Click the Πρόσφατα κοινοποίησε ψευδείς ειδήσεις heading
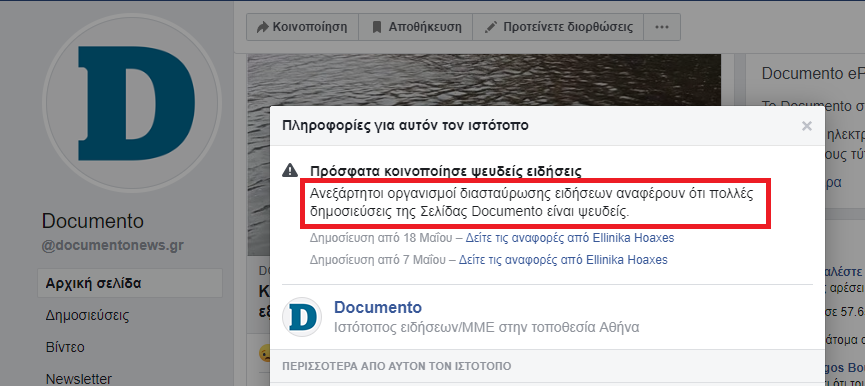 point(446,171)
